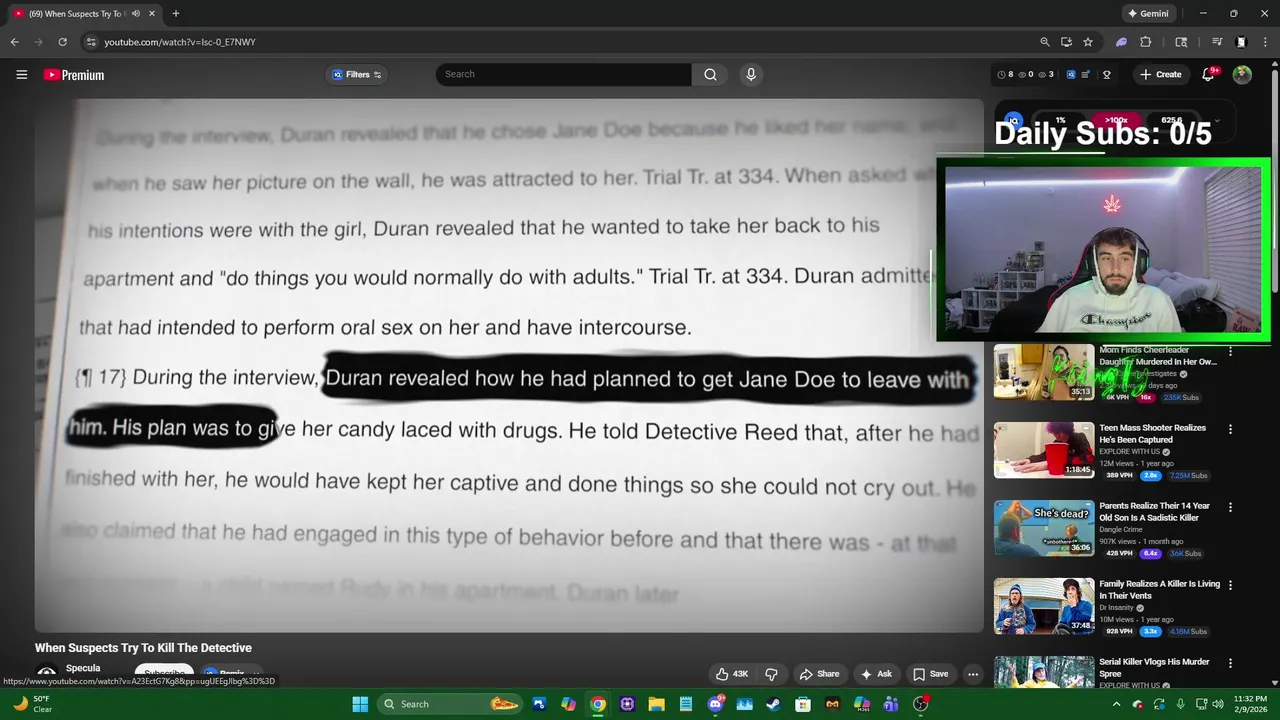Open File Explorer from the taskbar

[656, 704]
